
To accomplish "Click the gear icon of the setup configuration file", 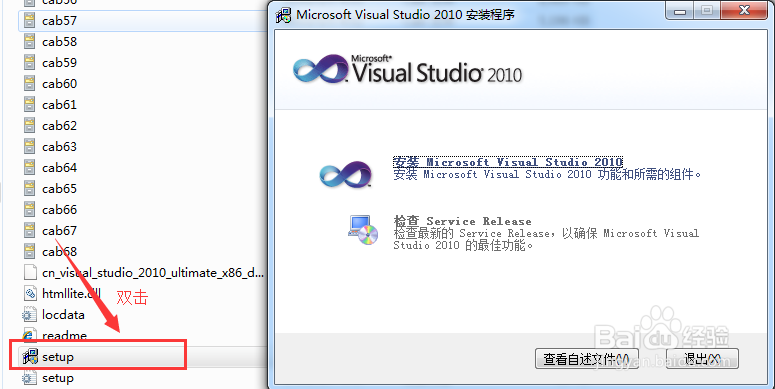I will click(x=30, y=378).
